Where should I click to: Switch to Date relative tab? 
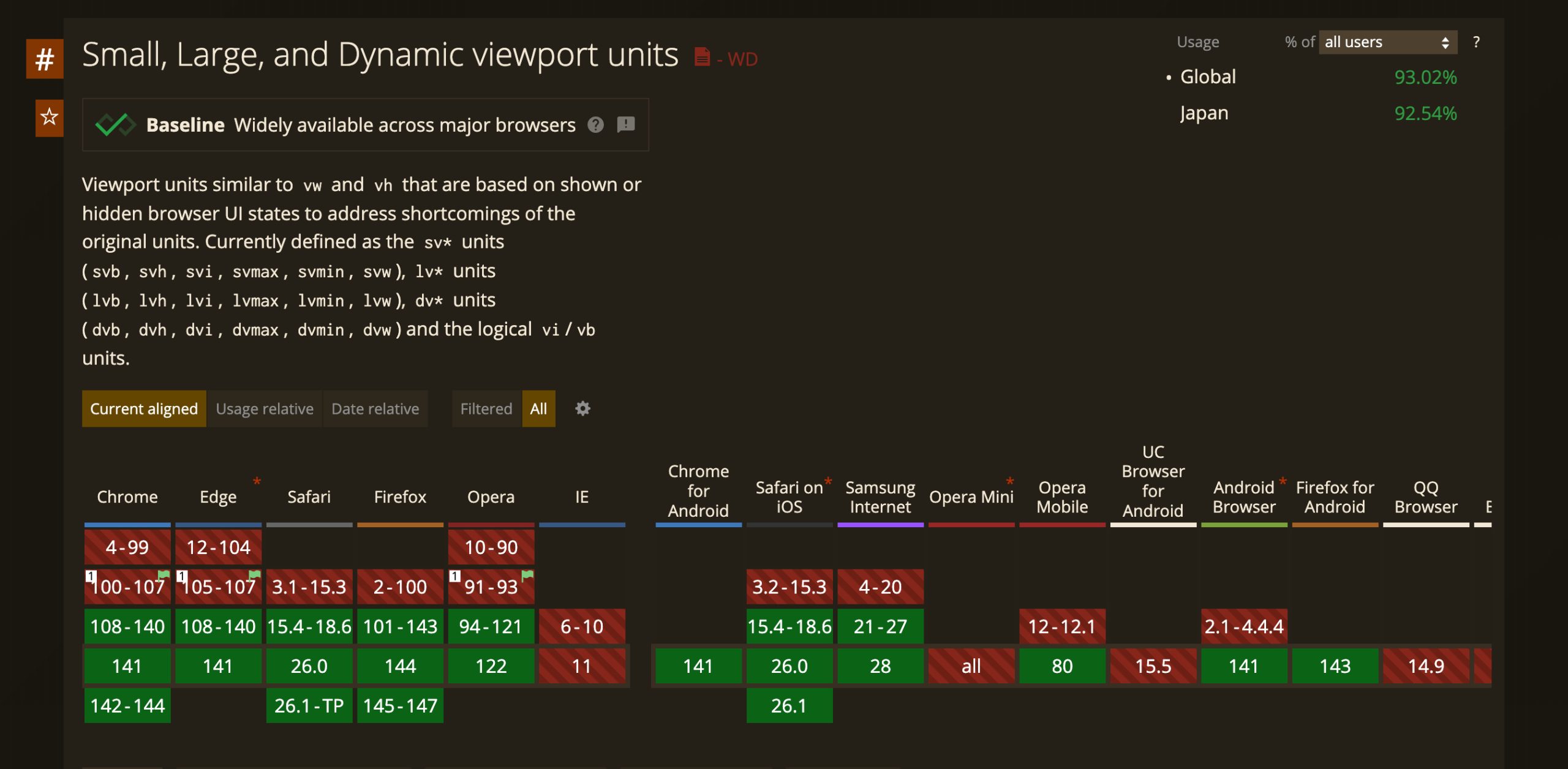pyautogui.click(x=375, y=409)
